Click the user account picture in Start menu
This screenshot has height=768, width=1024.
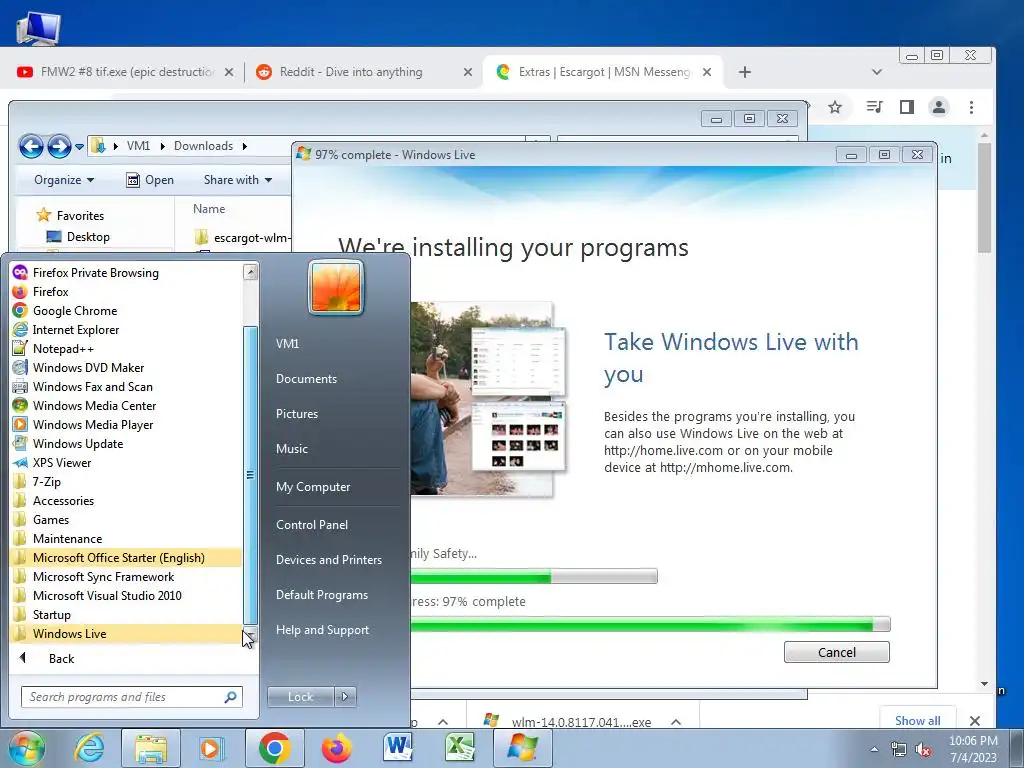(336, 288)
